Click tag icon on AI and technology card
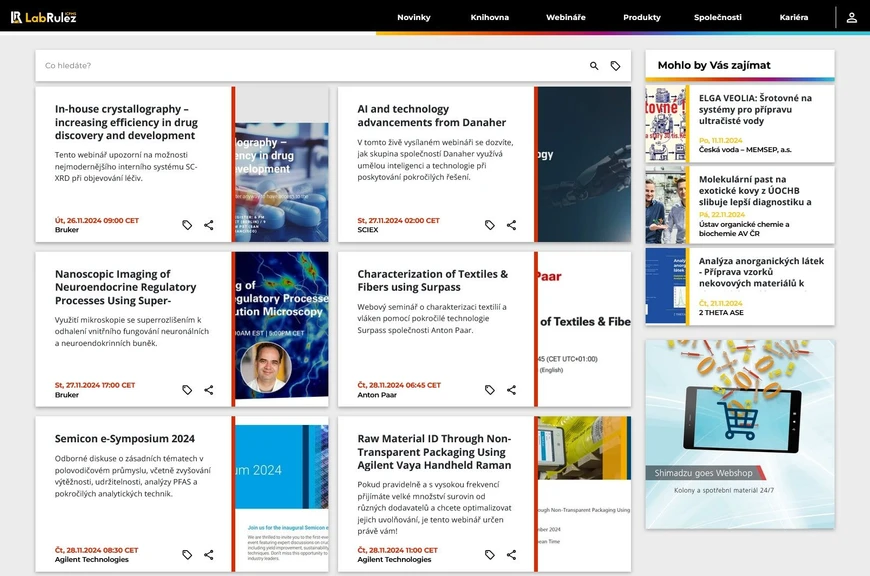The width and height of the screenshot is (870, 576). point(489,225)
